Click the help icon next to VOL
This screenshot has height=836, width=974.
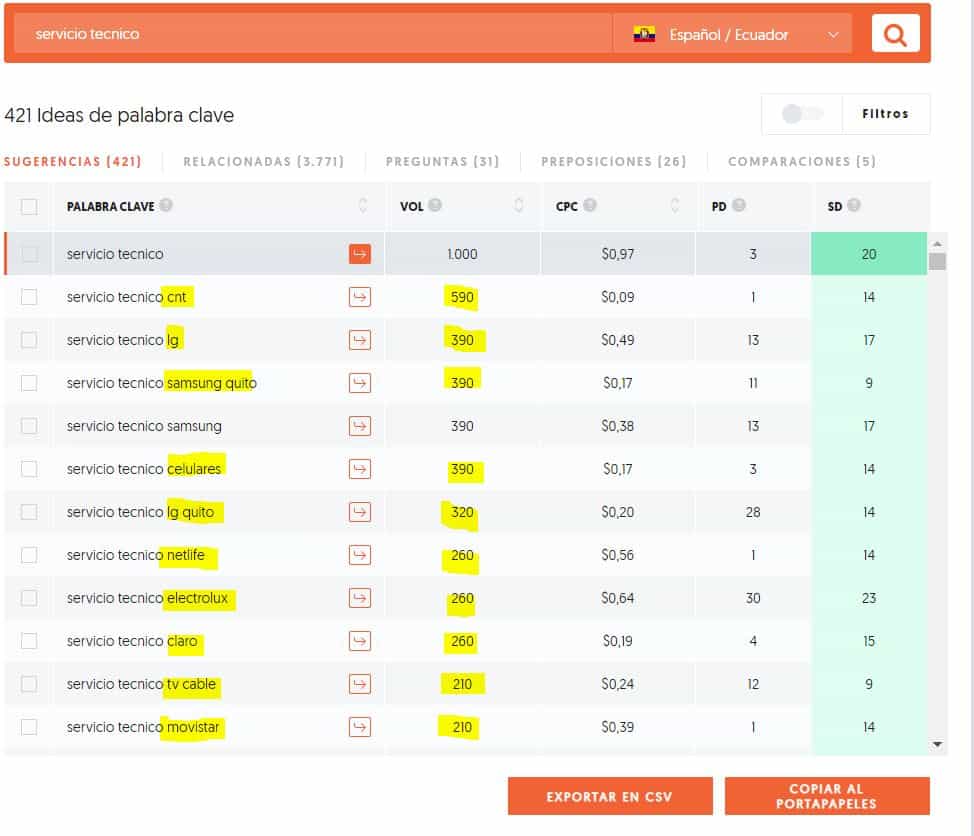[435, 205]
